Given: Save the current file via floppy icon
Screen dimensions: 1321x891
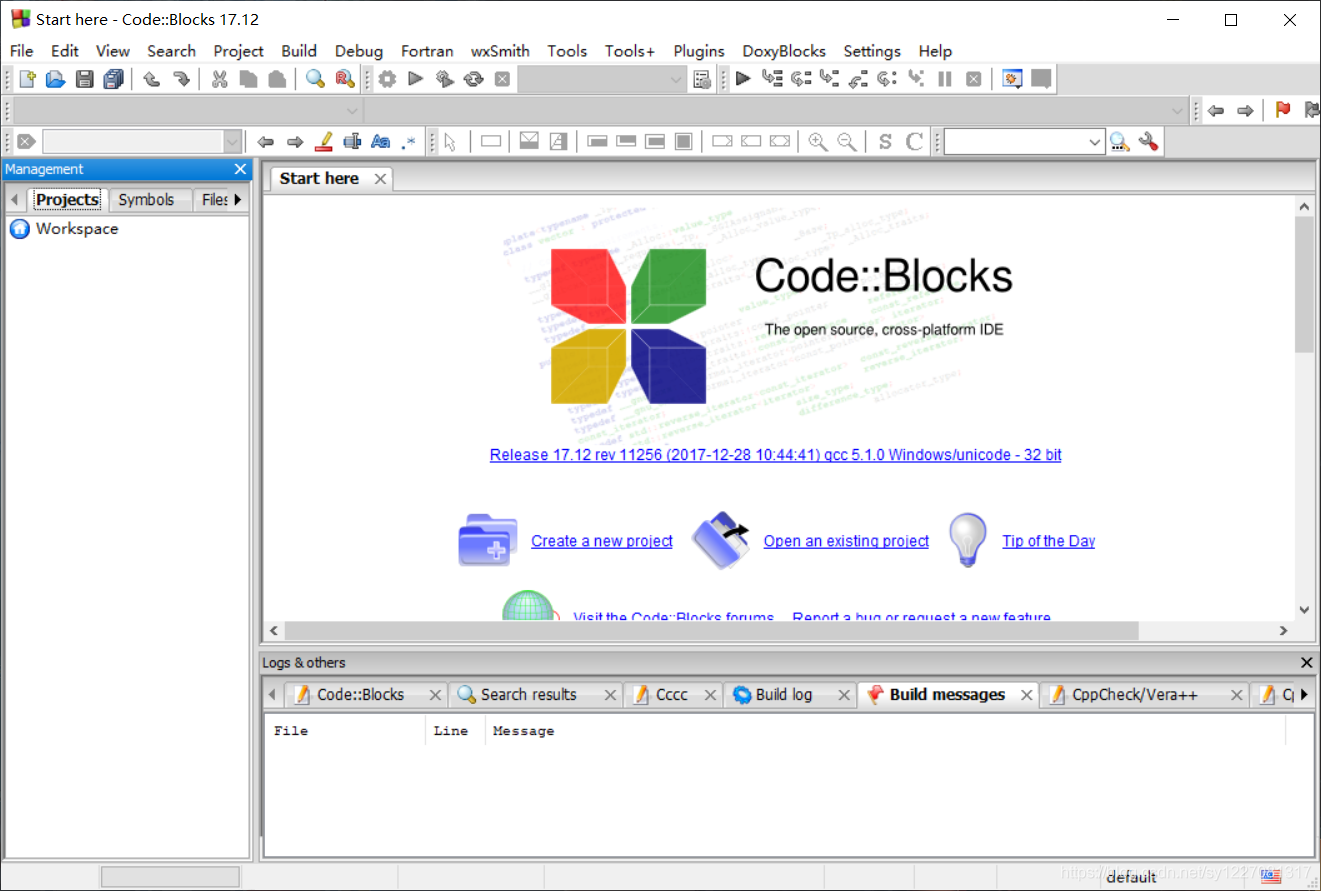Looking at the screenshot, I should coord(85,79).
